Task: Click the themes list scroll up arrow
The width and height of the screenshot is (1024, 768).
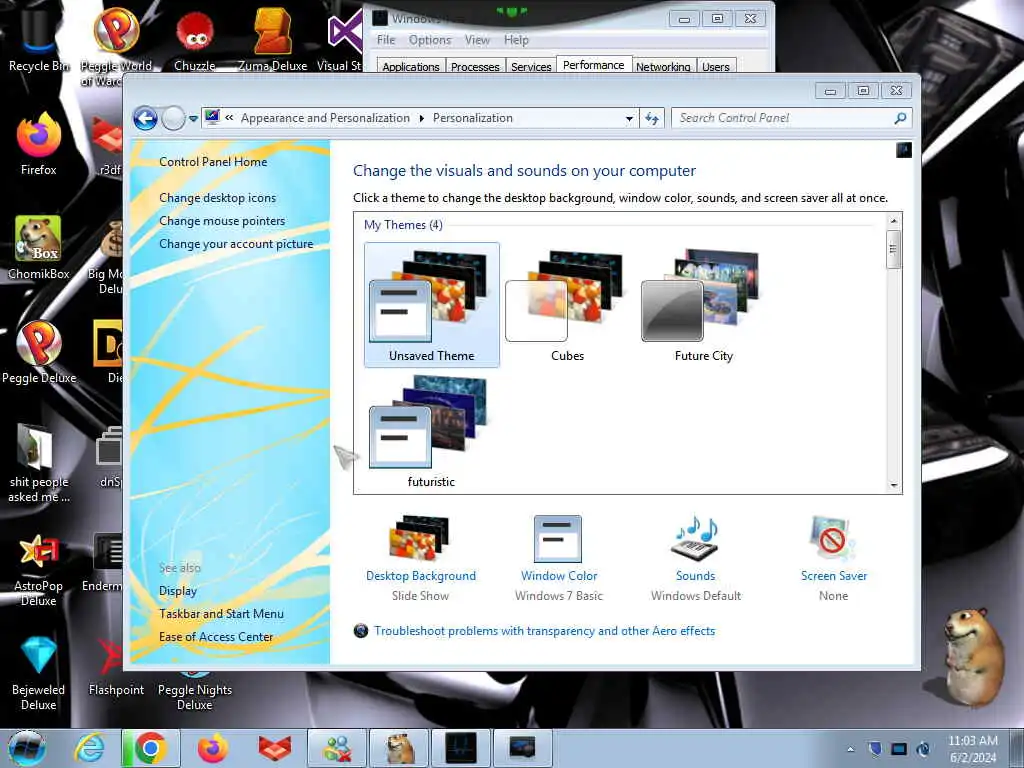Action: pyautogui.click(x=894, y=221)
